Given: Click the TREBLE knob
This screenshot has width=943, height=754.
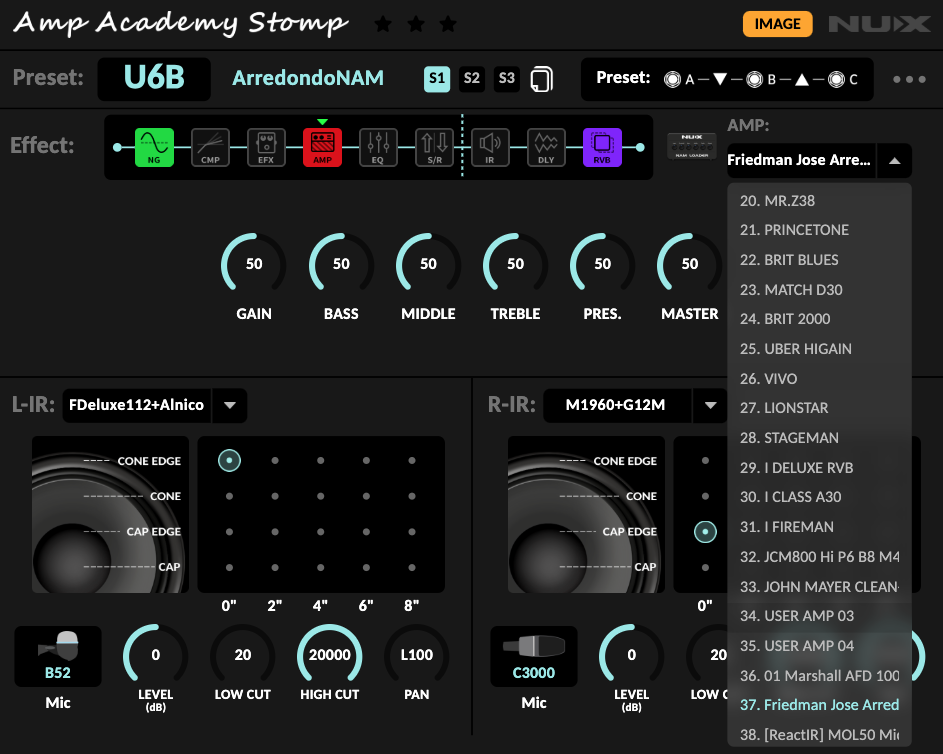Looking at the screenshot, I should [x=515, y=263].
